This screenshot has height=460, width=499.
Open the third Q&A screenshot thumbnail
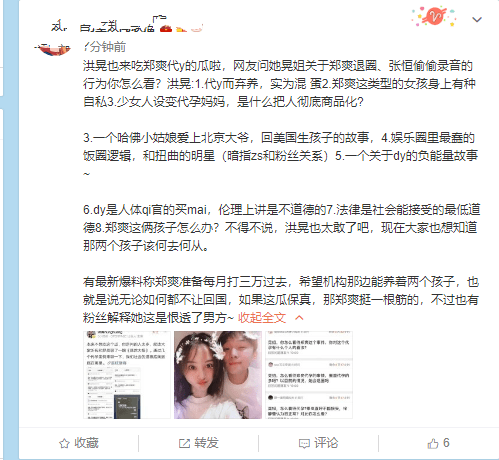point(309,375)
